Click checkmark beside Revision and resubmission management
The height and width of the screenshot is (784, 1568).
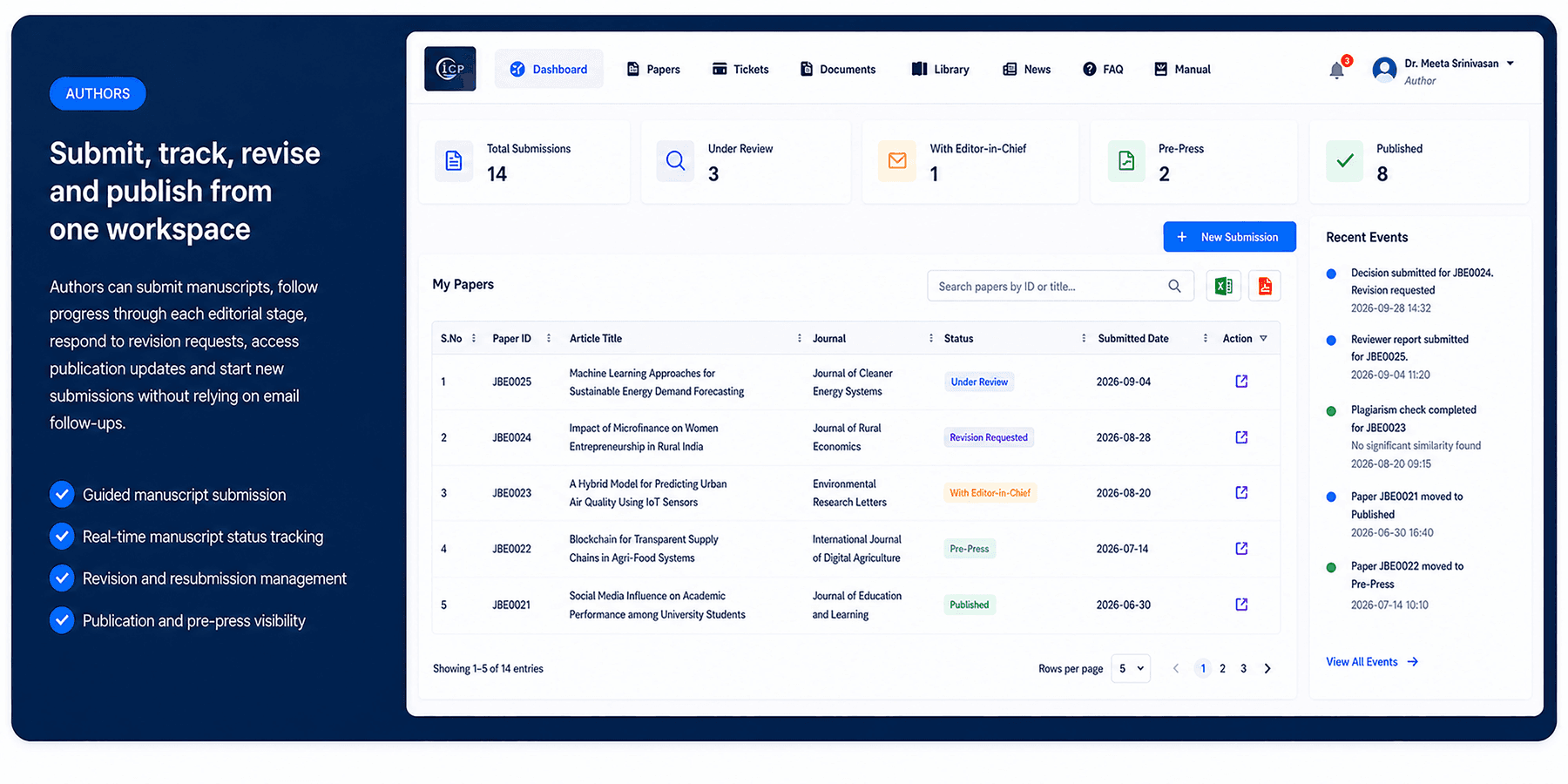coord(62,578)
